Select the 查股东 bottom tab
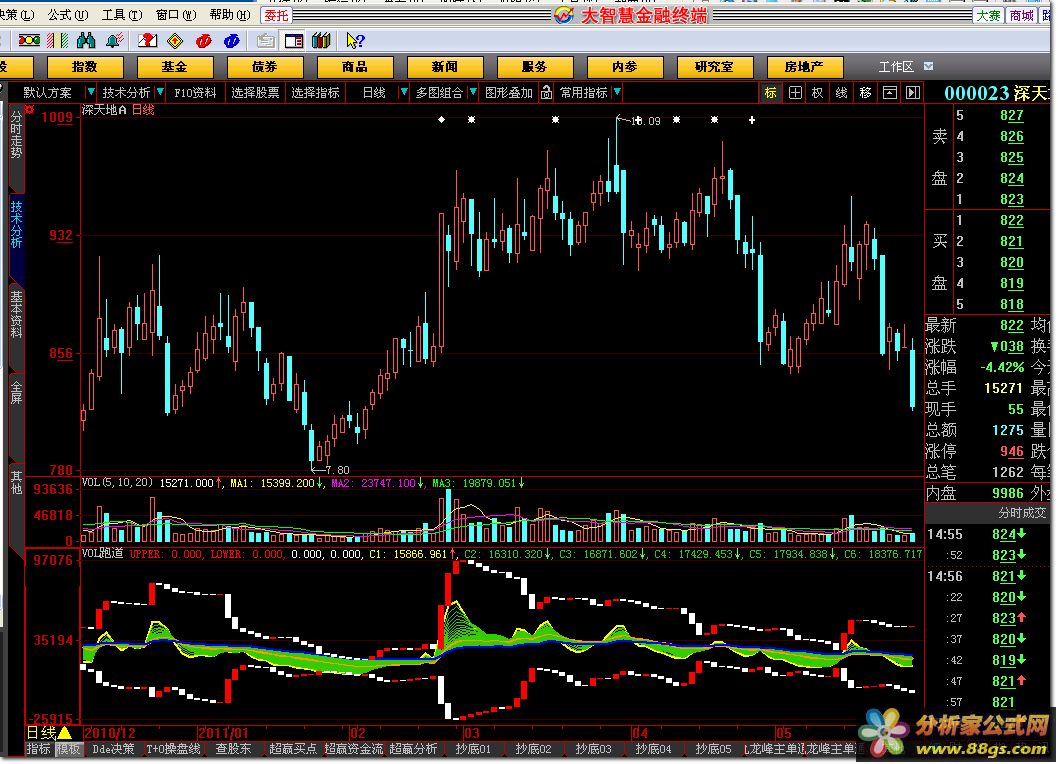The image size is (1058, 764). [x=233, y=748]
